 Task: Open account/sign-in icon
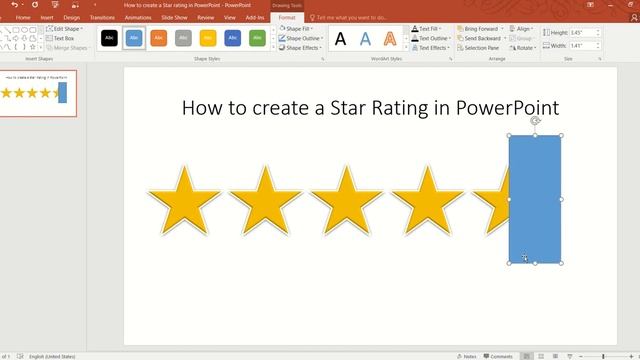coord(634,18)
